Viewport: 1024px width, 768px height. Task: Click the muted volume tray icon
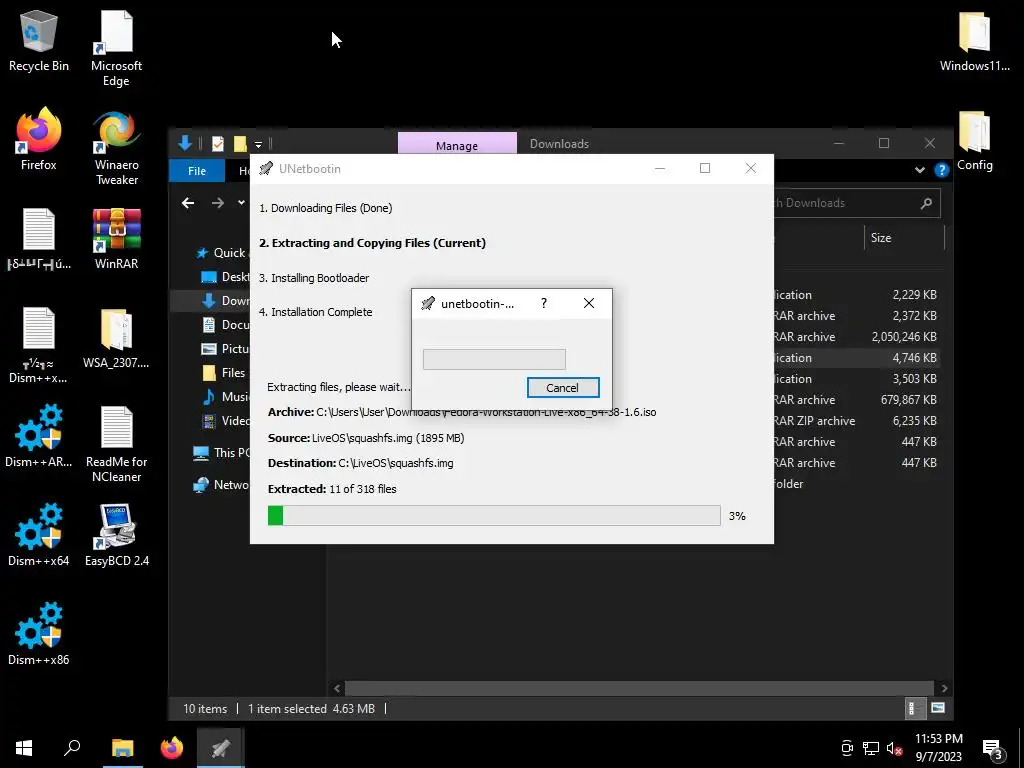pos(894,748)
